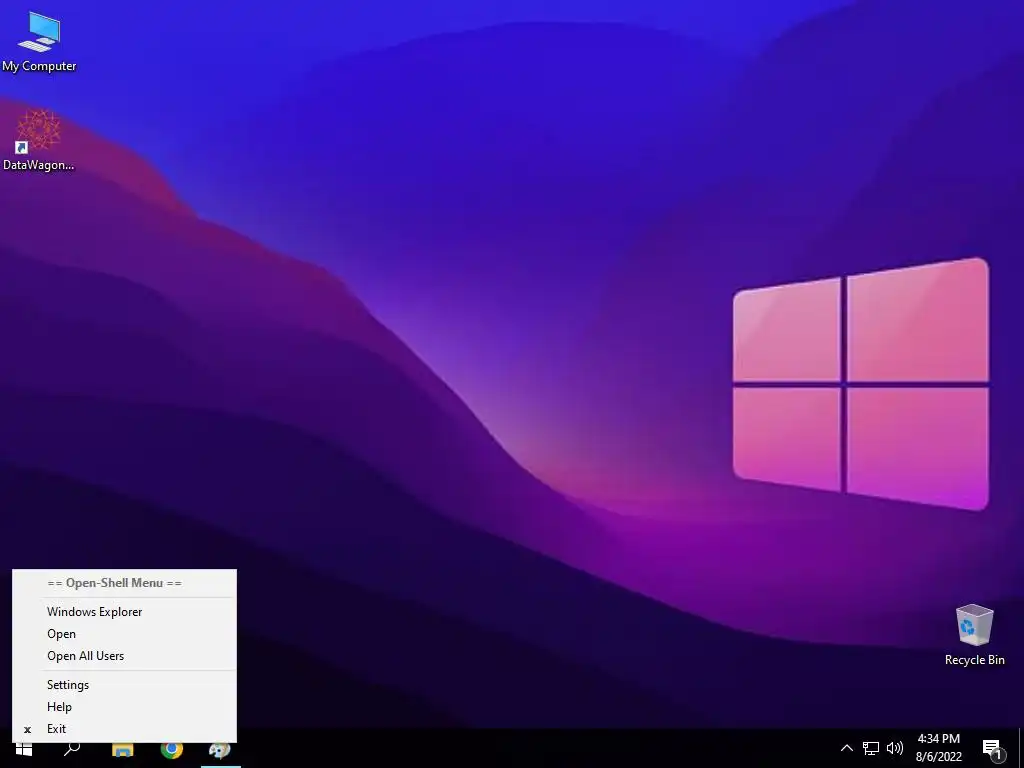The image size is (1024, 768).
Task: Open Open-Shell Settings
Action: click(124, 684)
